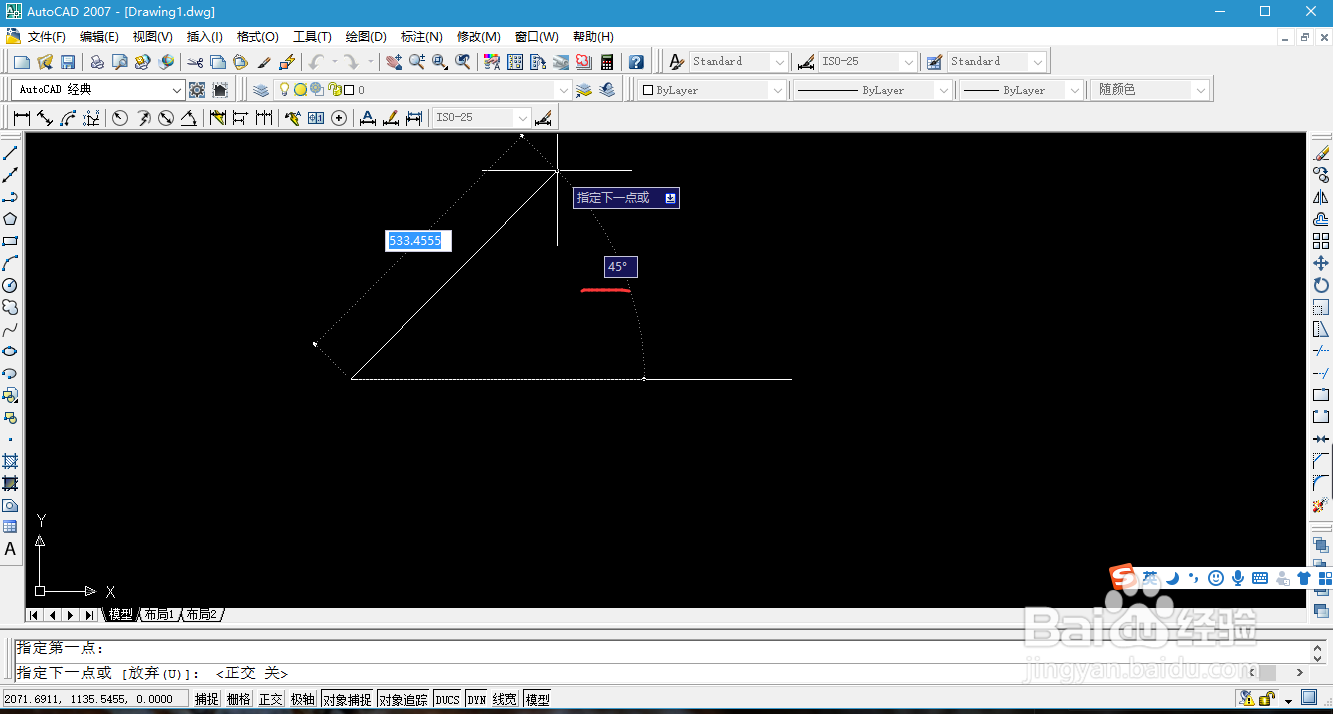
Task: Save the drawing with the floppy icon
Action: (68, 62)
